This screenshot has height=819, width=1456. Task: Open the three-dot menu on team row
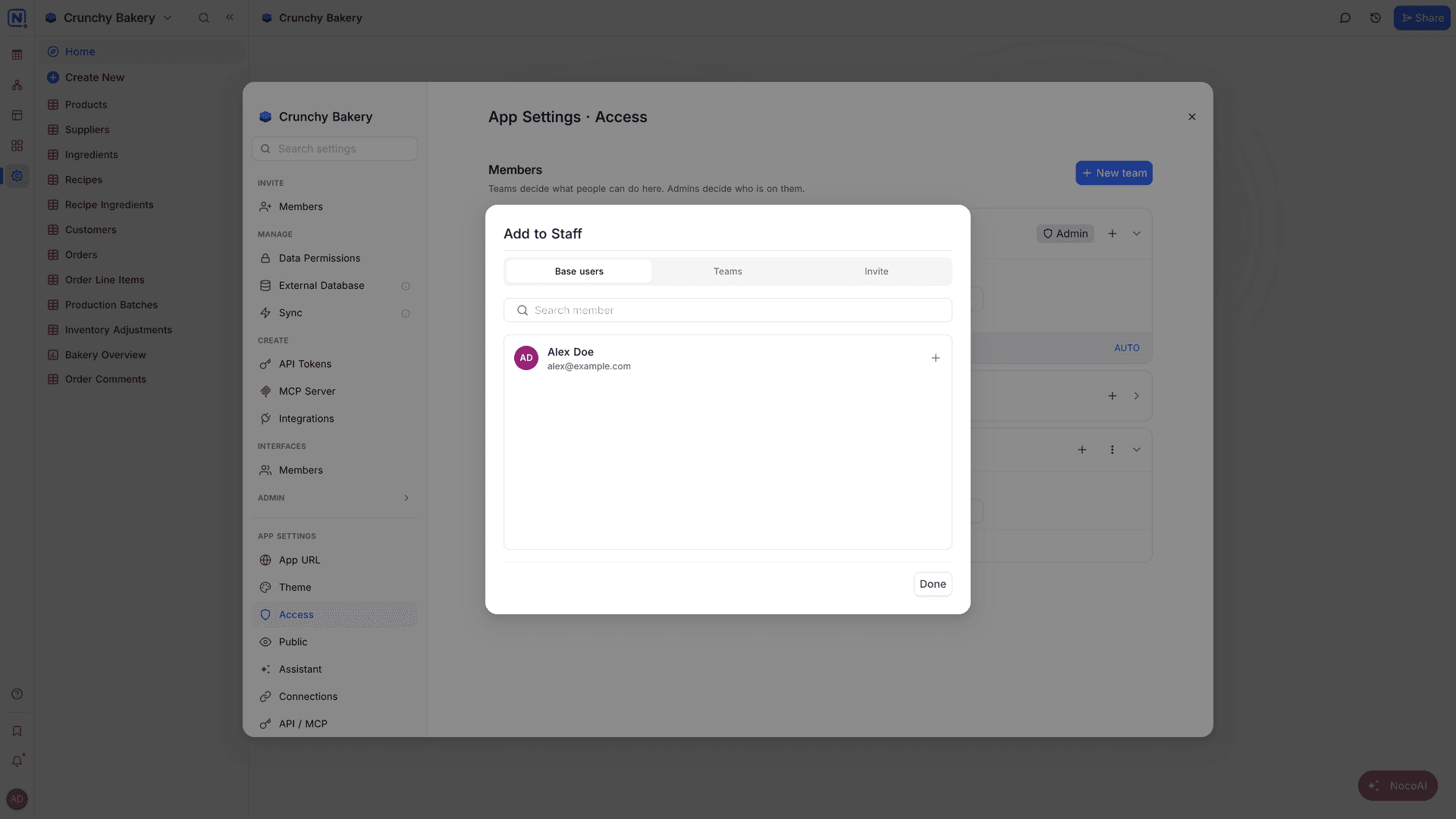coord(1112,450)
